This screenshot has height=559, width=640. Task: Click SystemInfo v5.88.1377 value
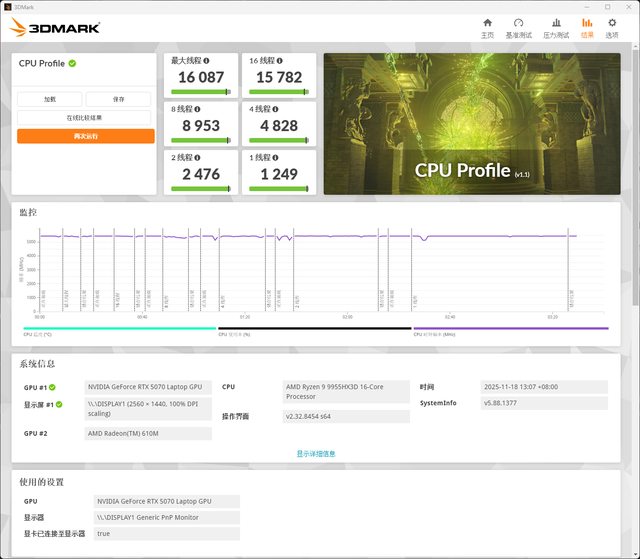544,403
